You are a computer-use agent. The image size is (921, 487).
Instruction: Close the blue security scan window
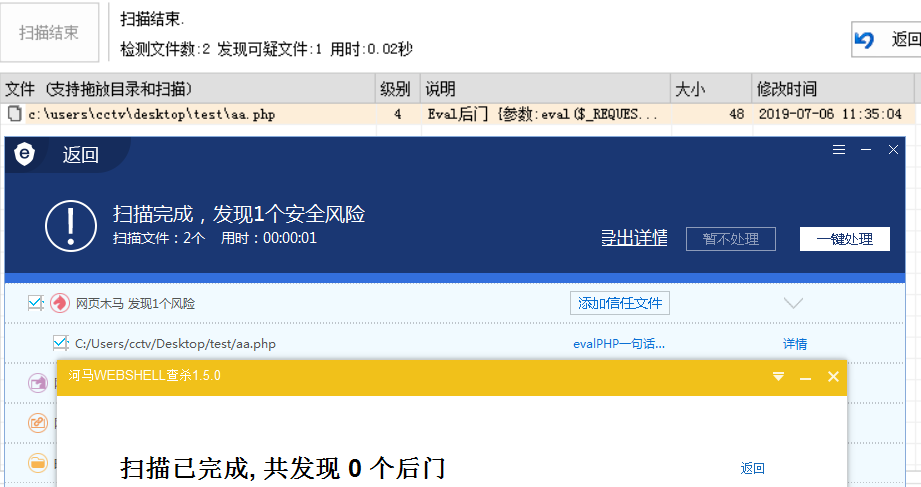[x=893, y=150]
